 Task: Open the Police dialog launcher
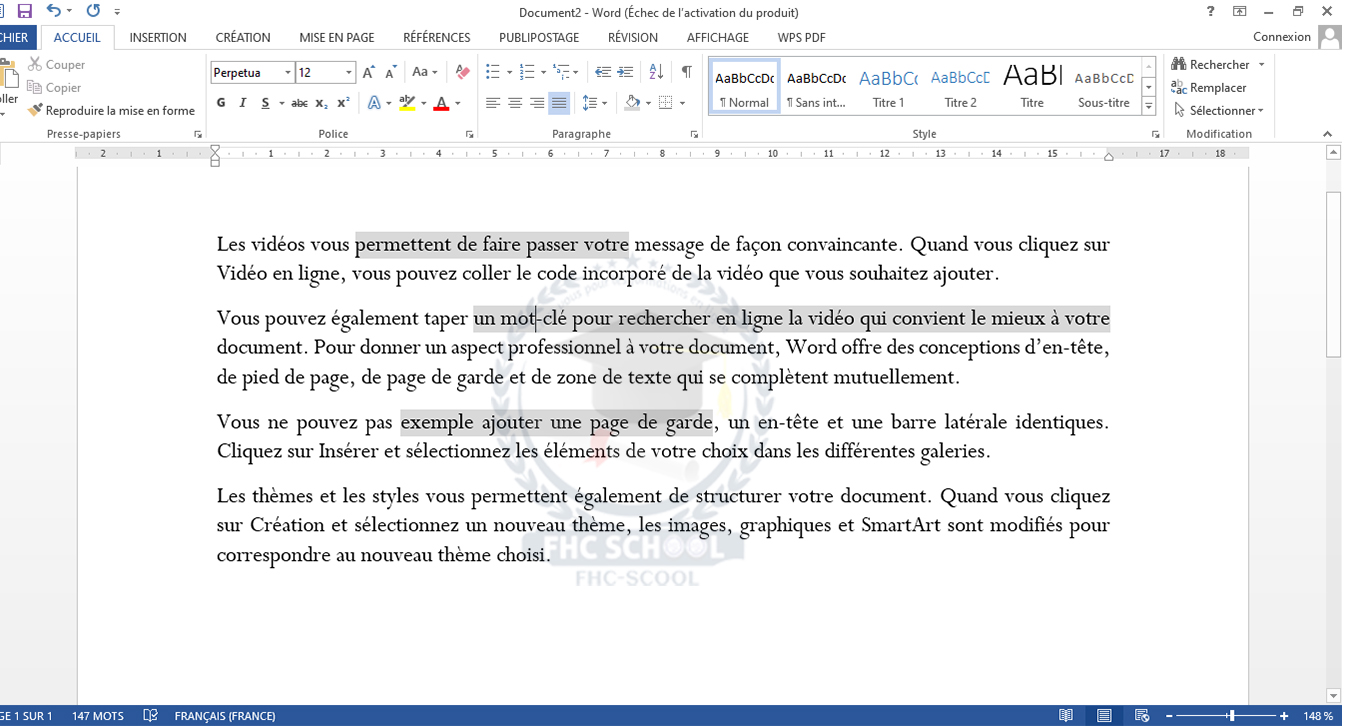point(470,134)
